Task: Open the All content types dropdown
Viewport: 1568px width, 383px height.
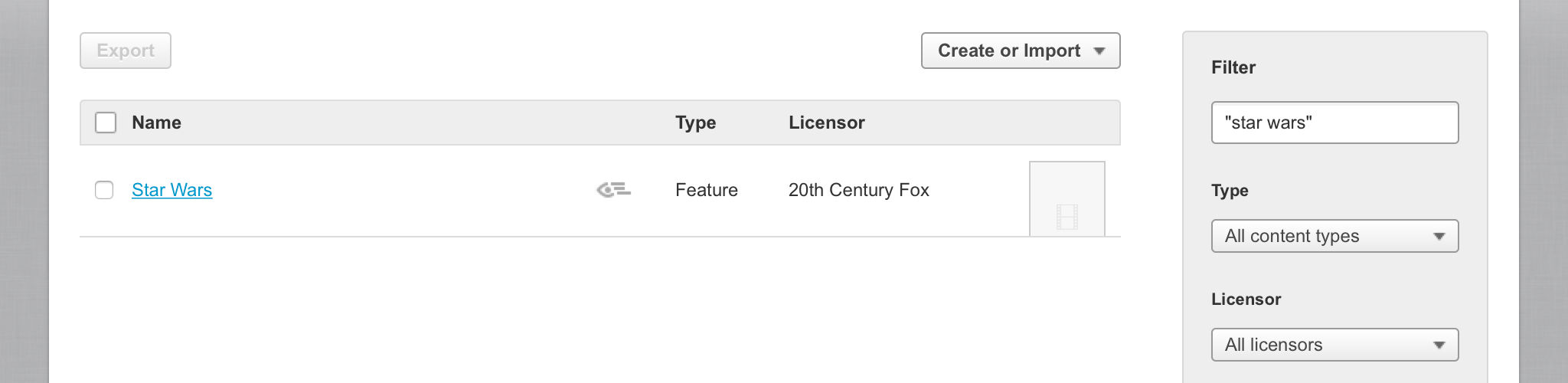Action: [x=1334, y=236]
